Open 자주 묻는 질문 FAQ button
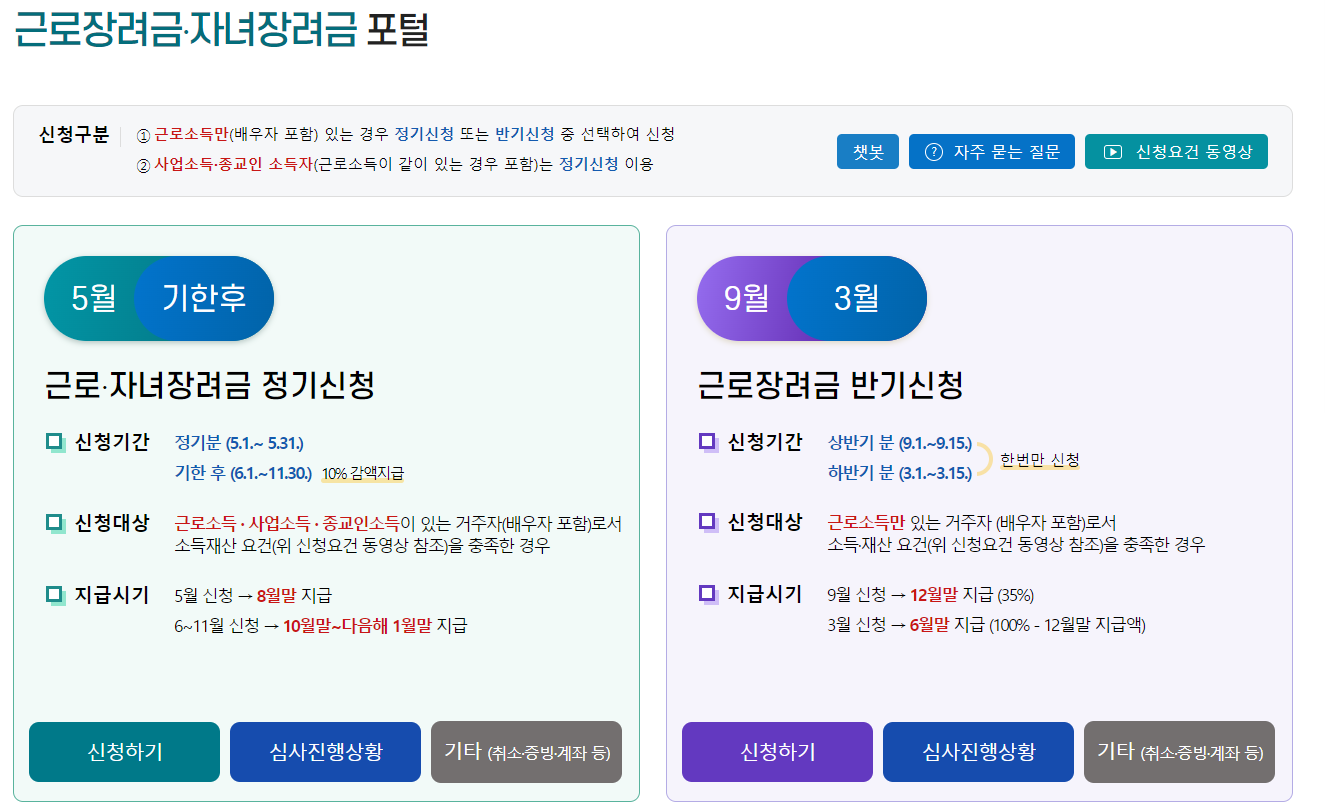 (x=992, y=152)
